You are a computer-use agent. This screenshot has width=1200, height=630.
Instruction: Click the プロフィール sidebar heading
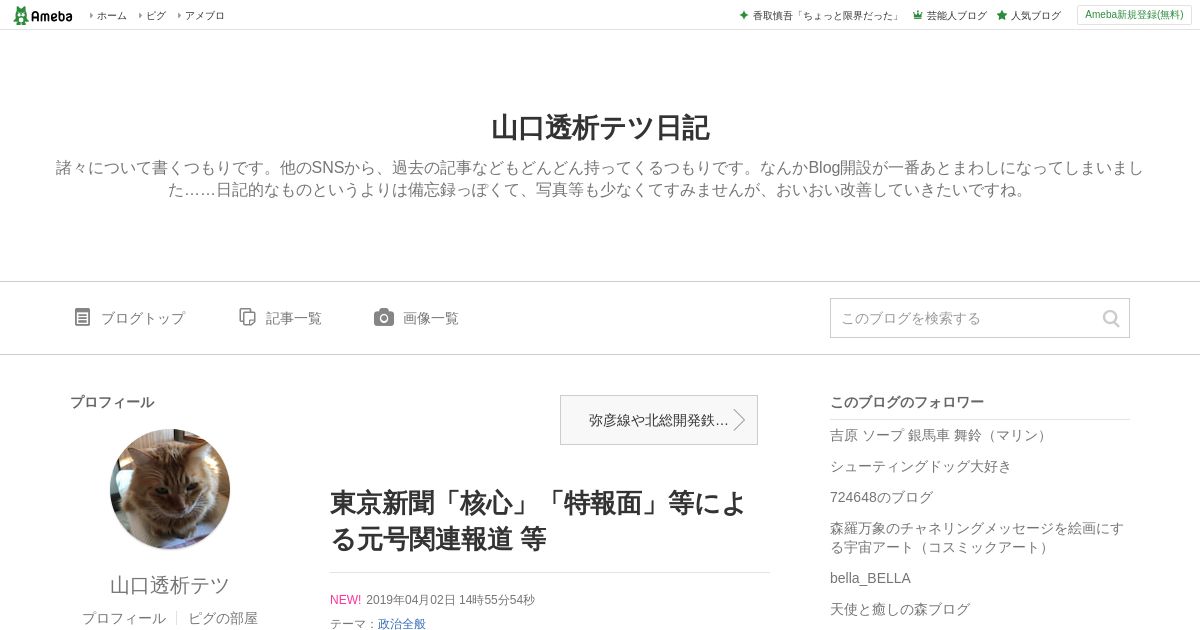112,402
